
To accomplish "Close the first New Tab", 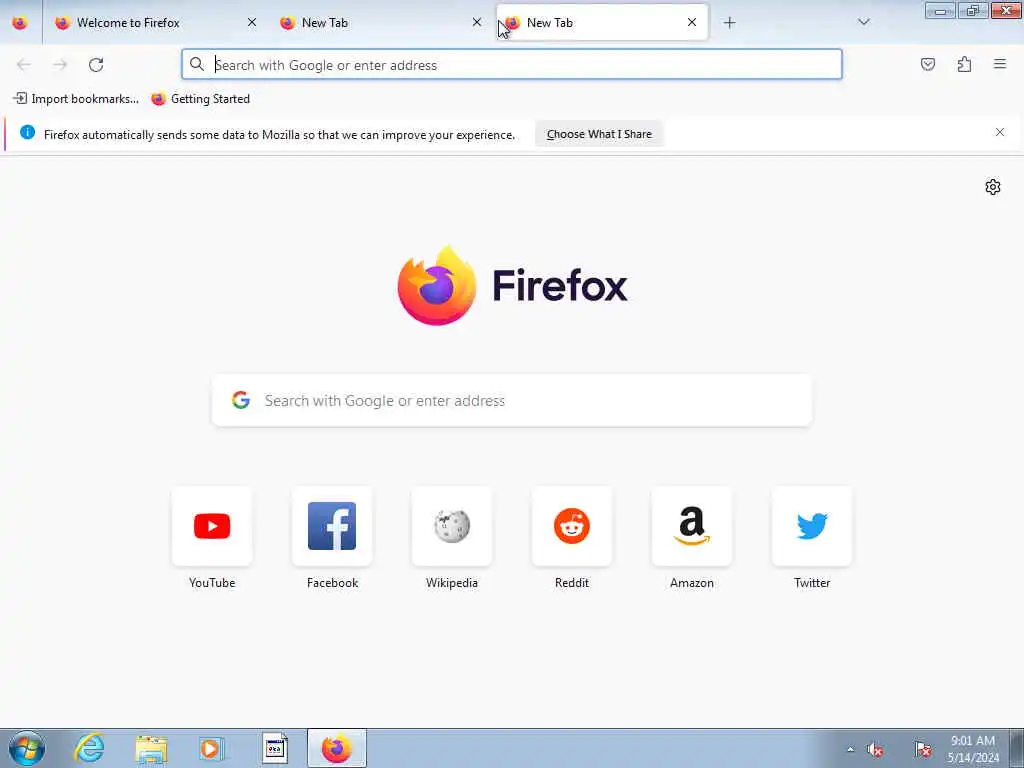I will [477, 22].
